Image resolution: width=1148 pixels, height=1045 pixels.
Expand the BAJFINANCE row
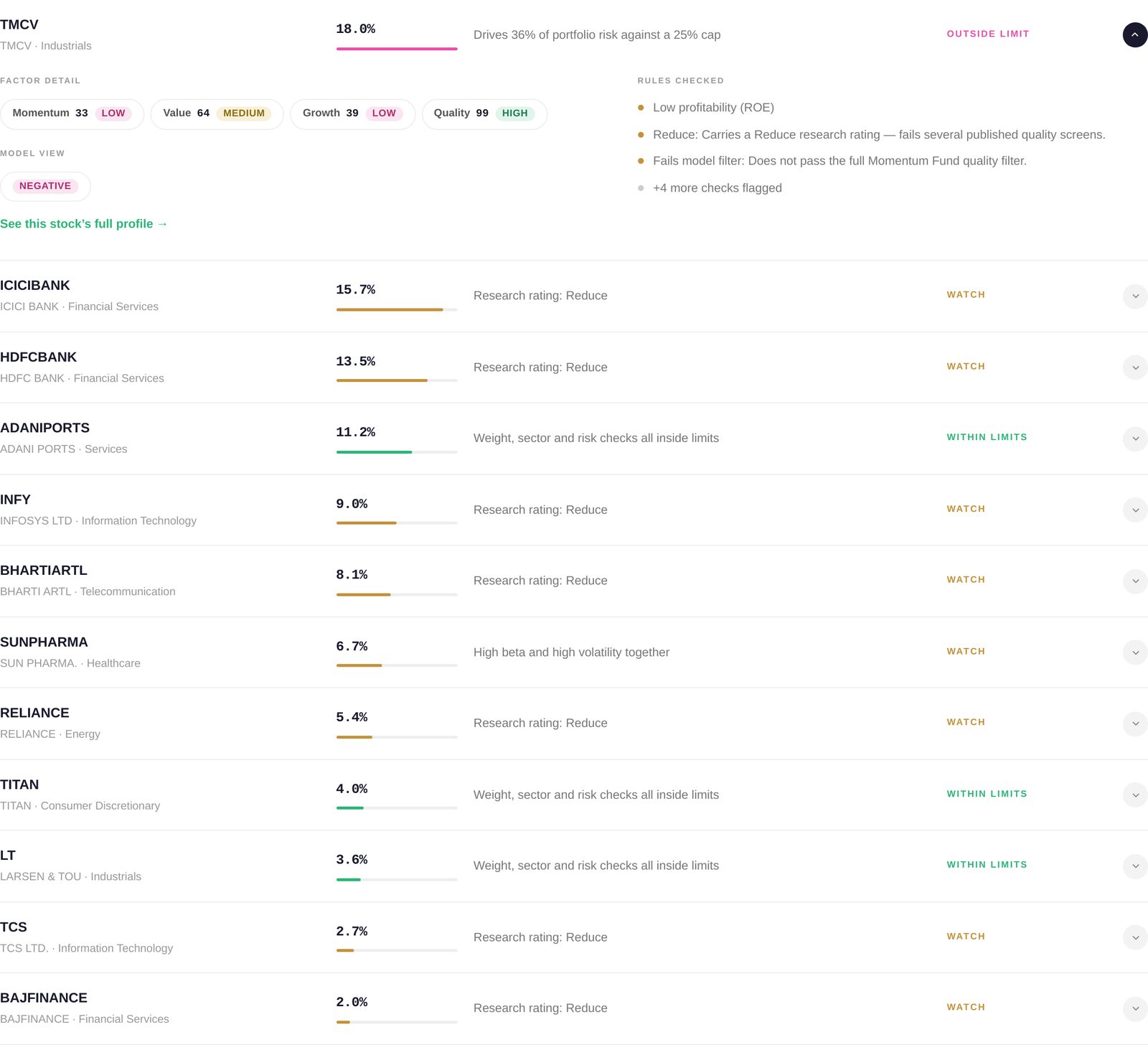pos(1134,1008)
